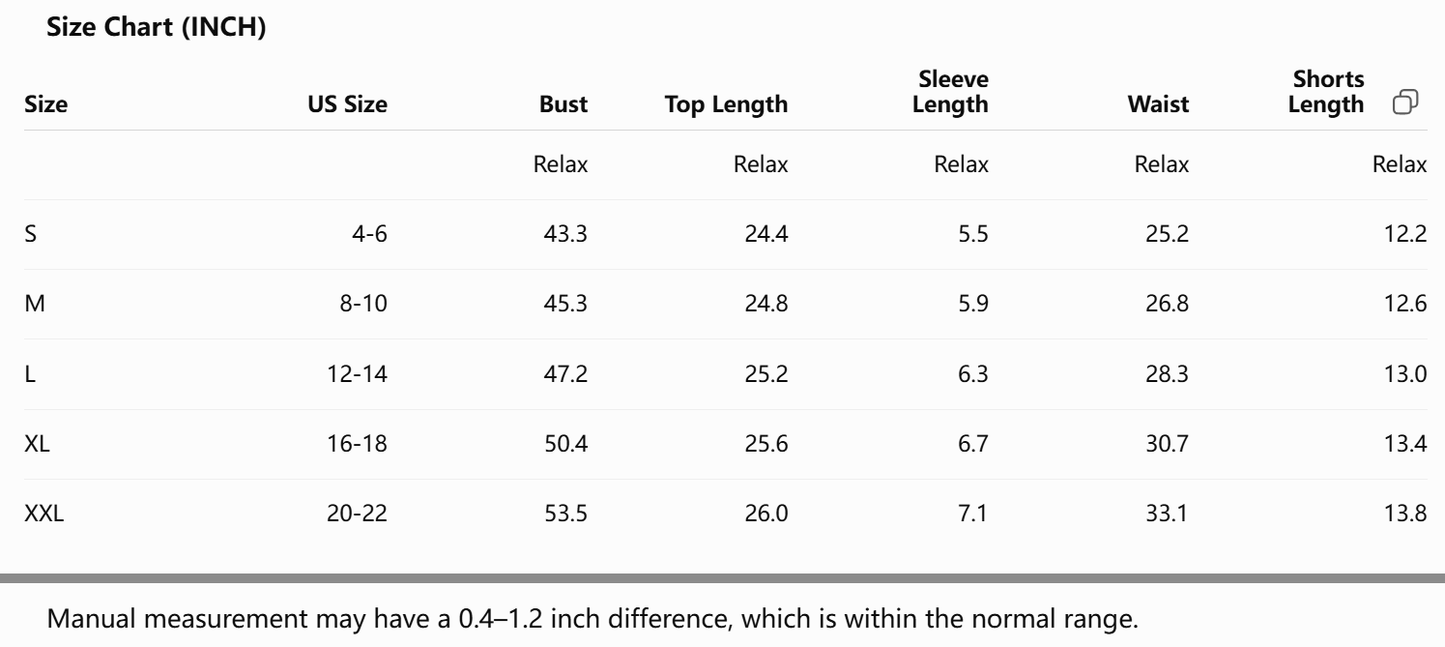Click the 16-18 US size cell

357,444
